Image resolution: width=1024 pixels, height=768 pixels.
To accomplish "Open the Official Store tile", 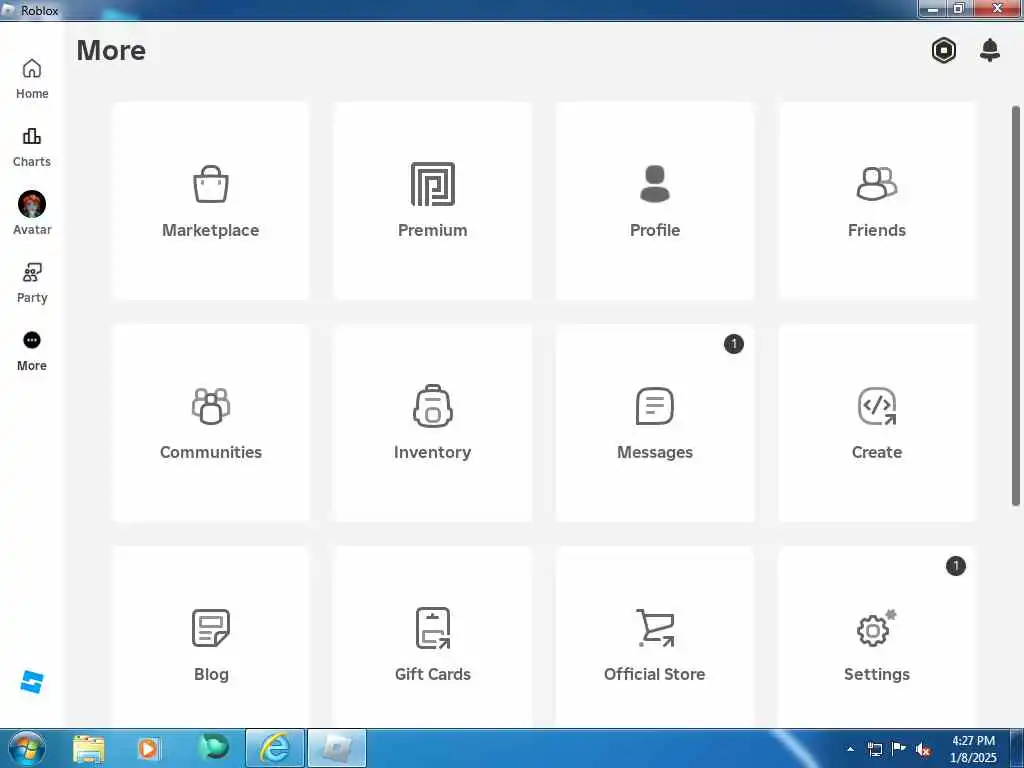I will tap(654, 637).
